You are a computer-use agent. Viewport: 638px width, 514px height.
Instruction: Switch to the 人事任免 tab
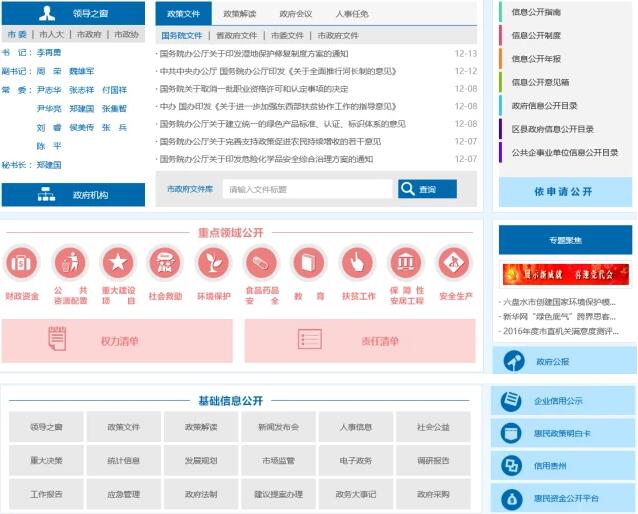pyautogui.click(x=351, y=14)
